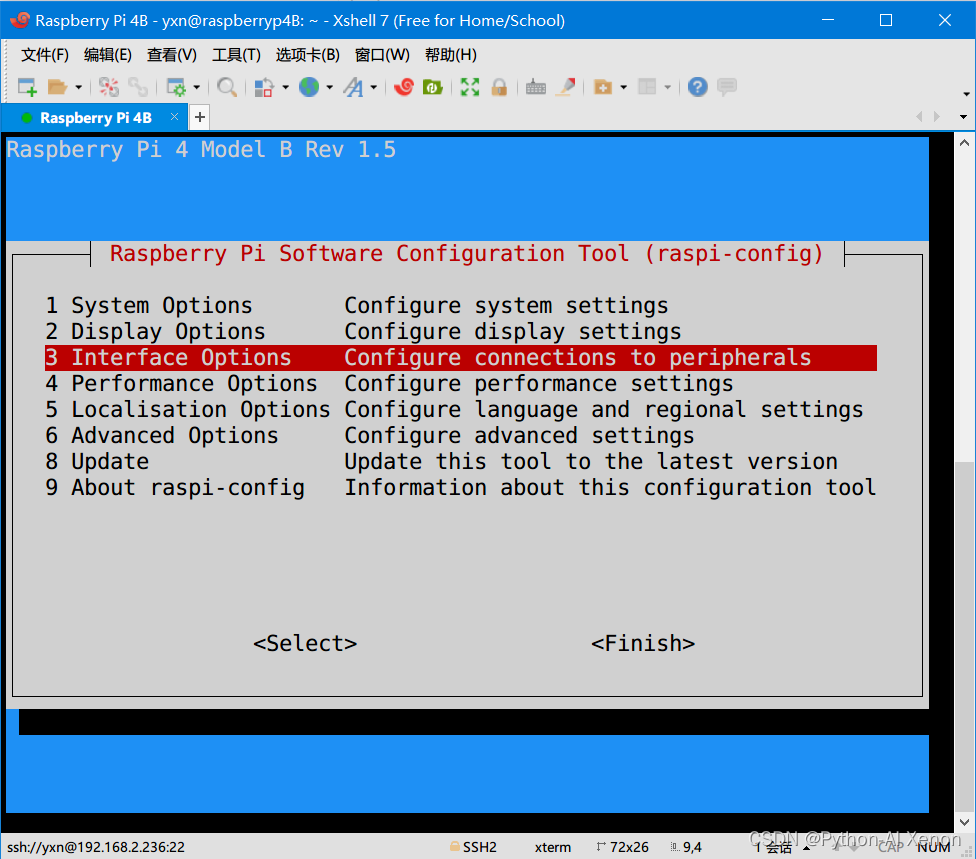This screenshot has height=859, width=976.
Task: Click the tab scroll left arrow
Action: coord(919,116)
